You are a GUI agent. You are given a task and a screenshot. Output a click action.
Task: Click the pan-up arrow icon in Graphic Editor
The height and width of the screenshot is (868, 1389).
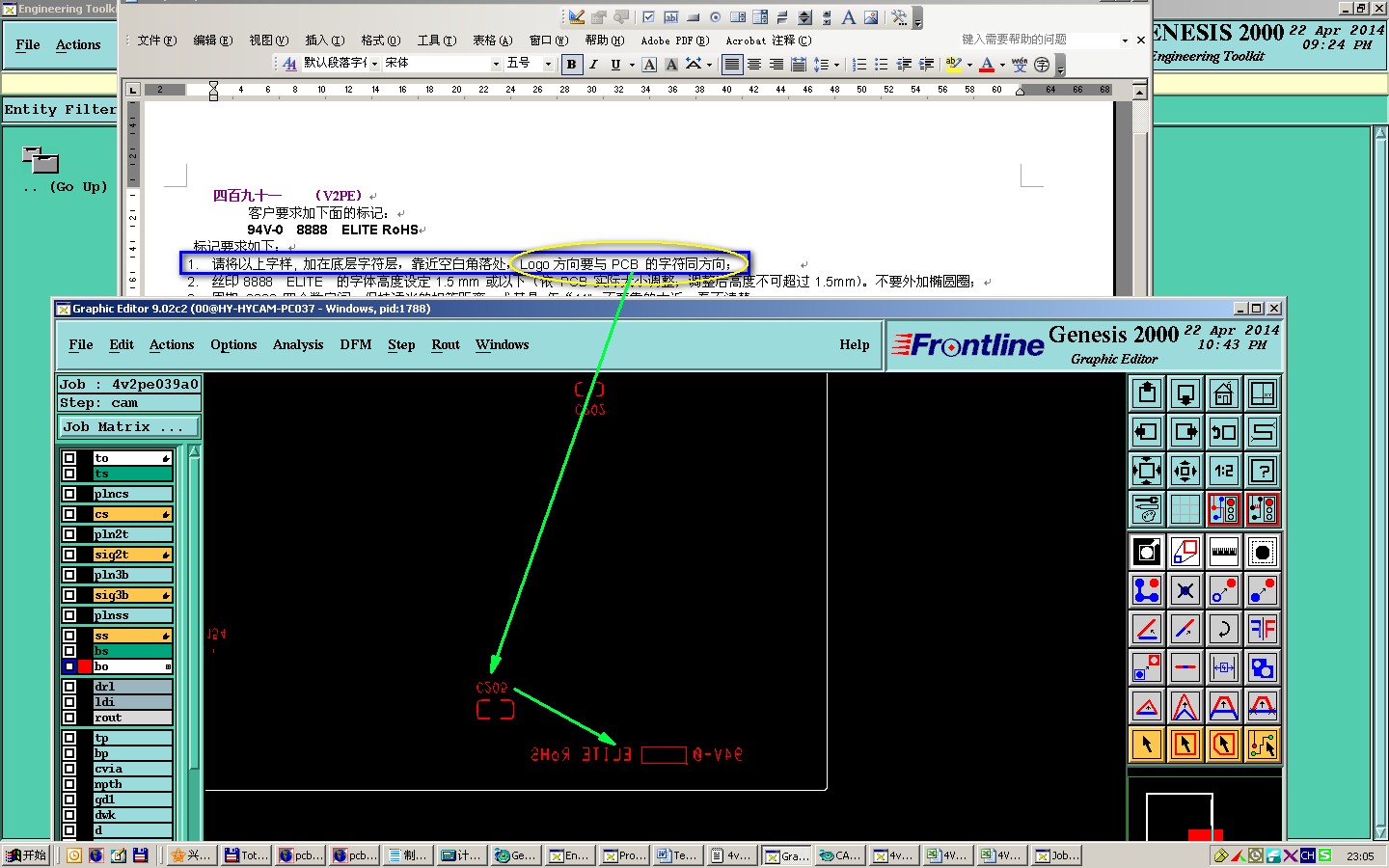(x=1147, y=393)
